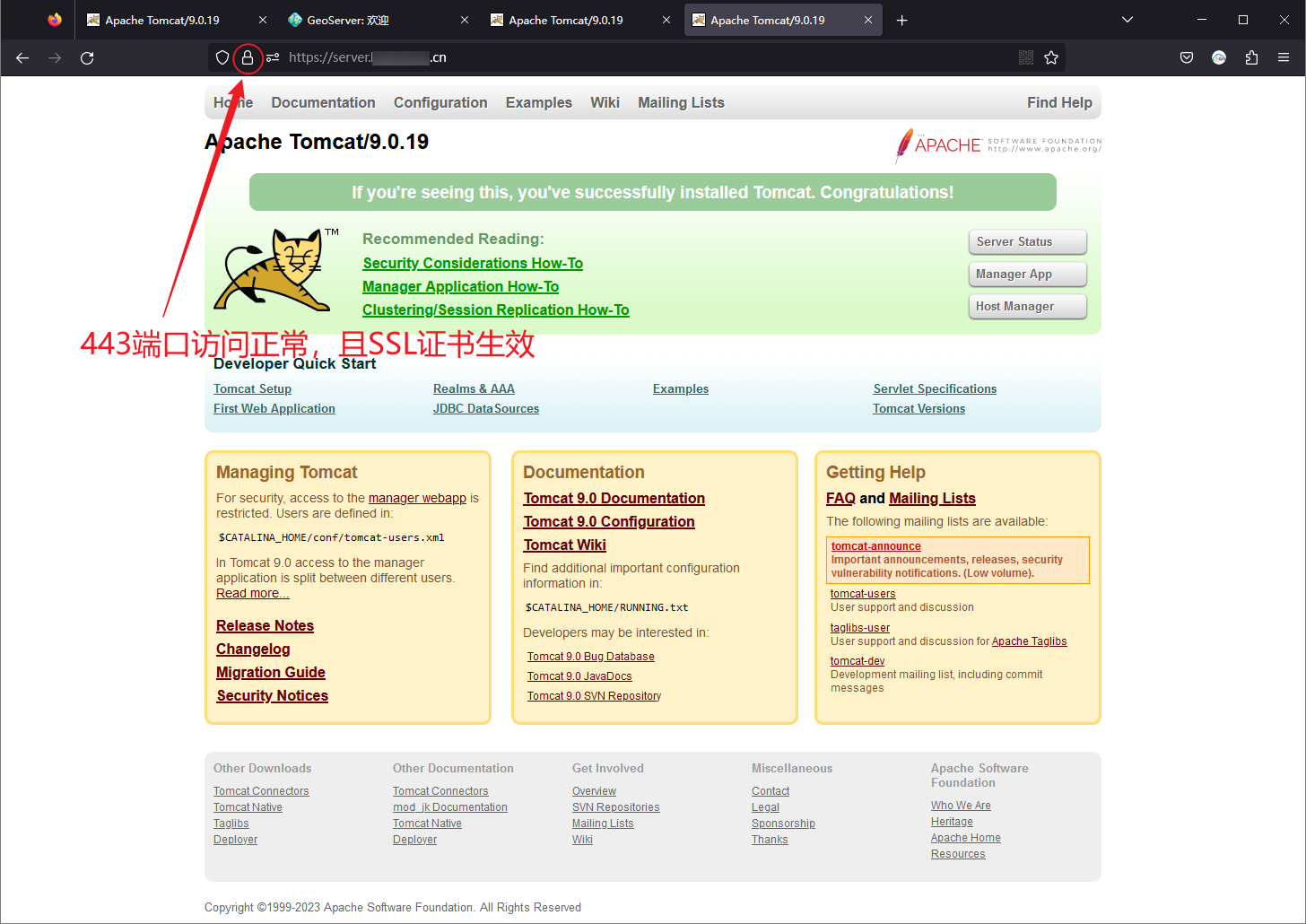This screenshot has height=924, width=1306.
Task: Open the Migration Guide link
Action: 271,672
